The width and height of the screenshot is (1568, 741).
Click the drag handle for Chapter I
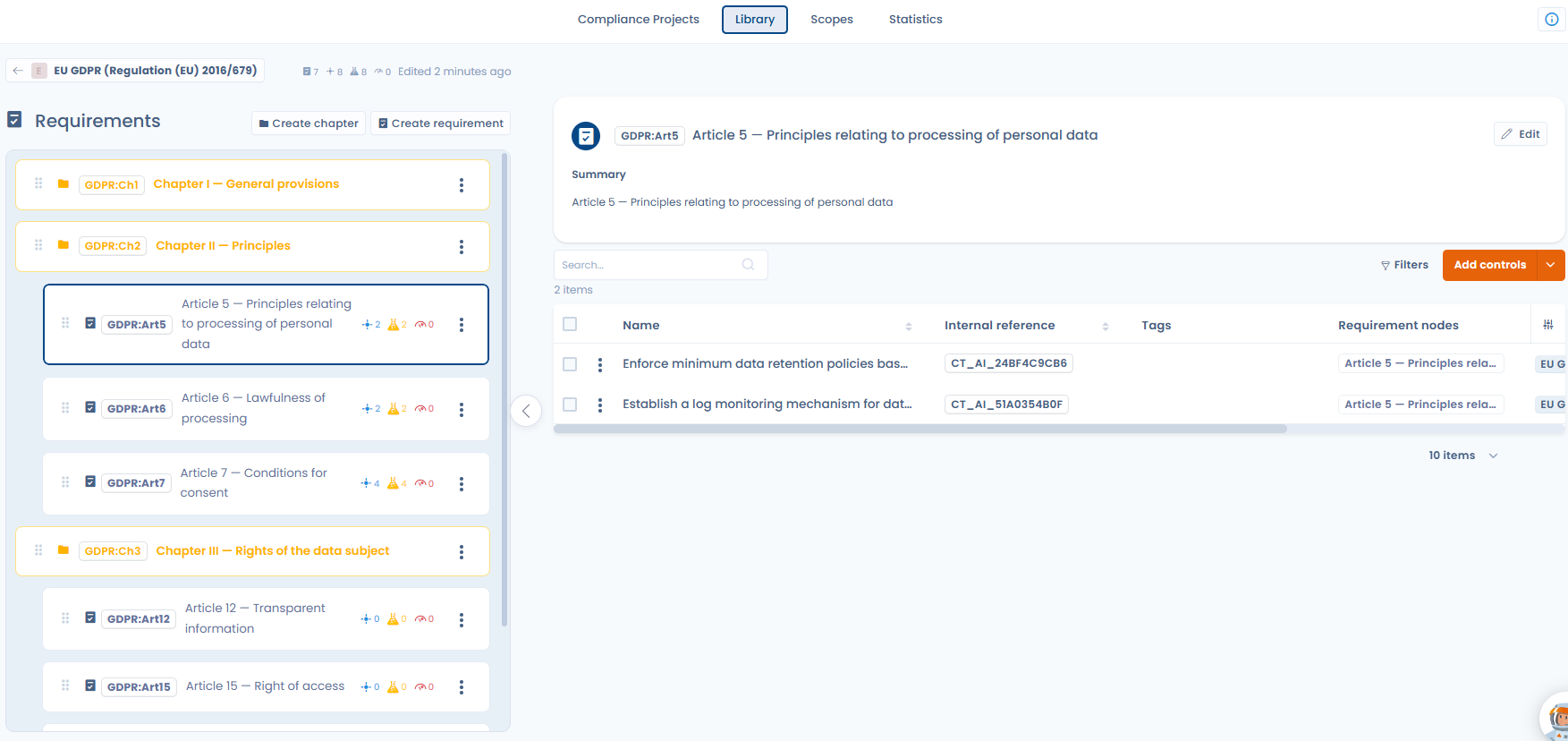(38, 183)
